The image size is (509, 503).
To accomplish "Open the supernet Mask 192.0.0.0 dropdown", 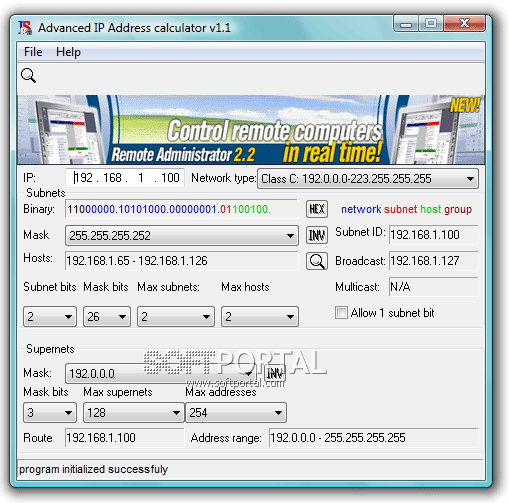I will [x=161, y=373].
